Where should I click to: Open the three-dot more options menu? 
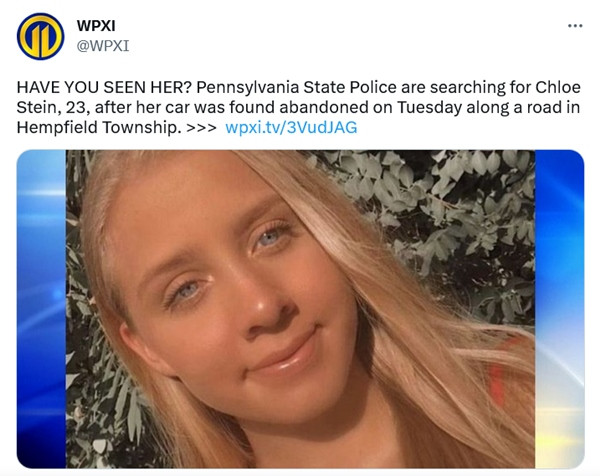575,26
